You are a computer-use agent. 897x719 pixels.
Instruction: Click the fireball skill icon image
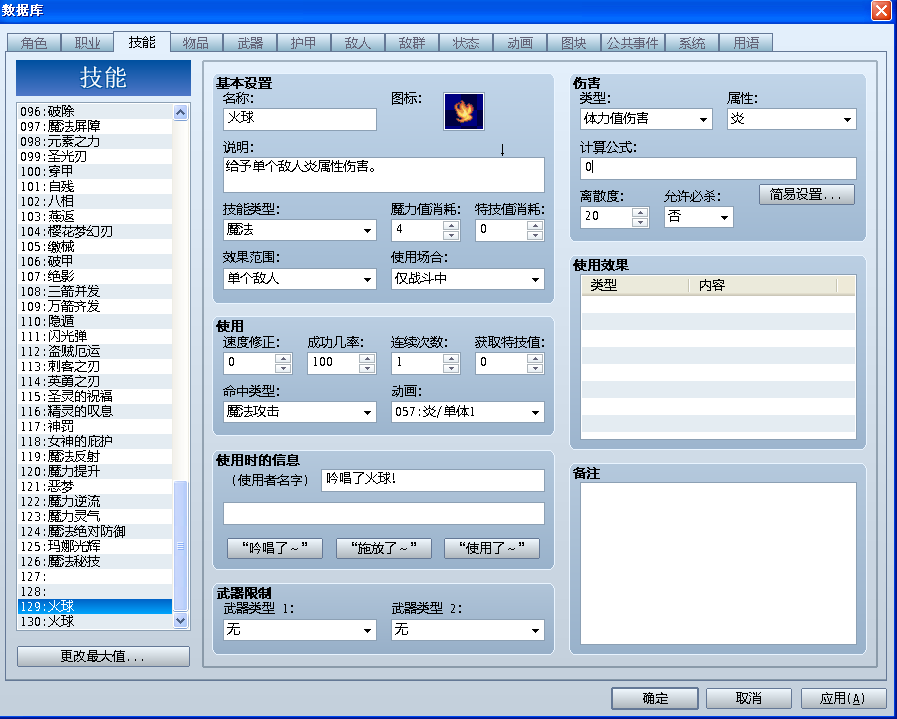tap(464, 112)
